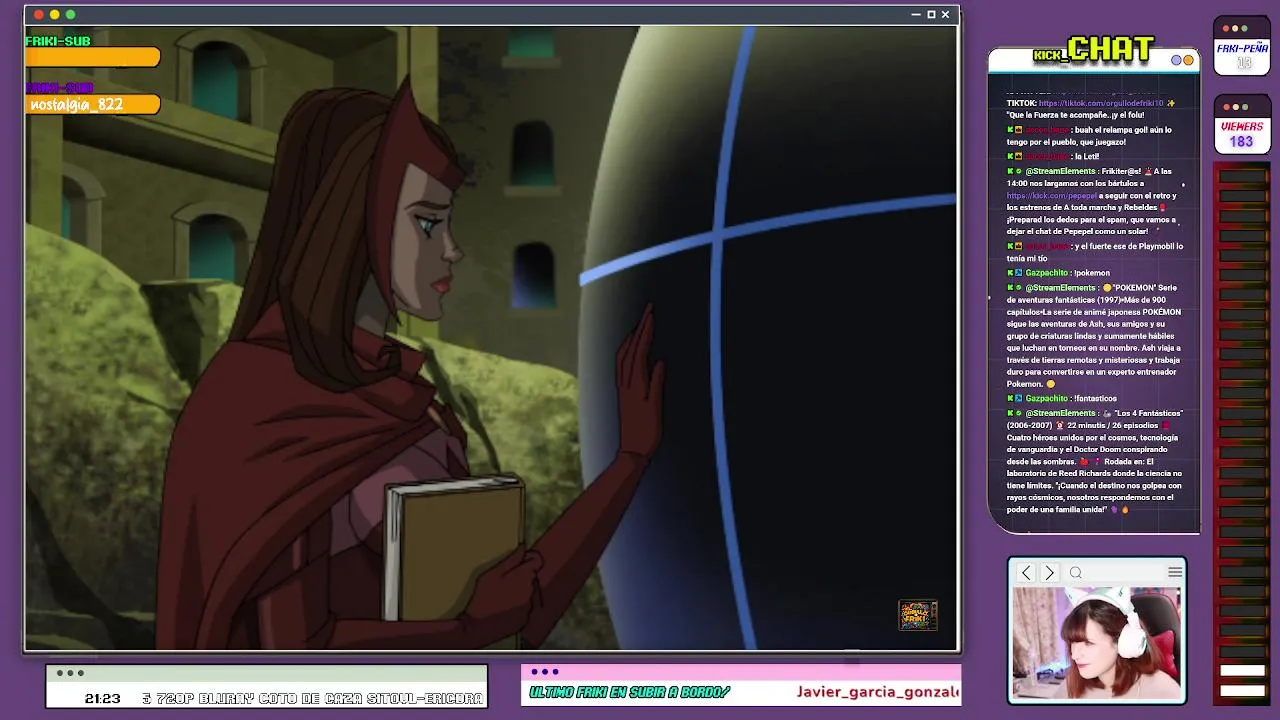Screen dimensions: 1280x720
Task: Select Gazpachito's !pokemon chat message
Action: tap(1059, 273)
